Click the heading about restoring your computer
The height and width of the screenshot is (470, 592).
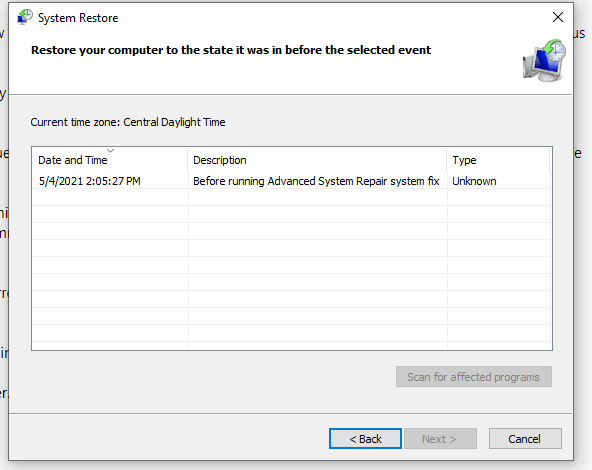231,50
